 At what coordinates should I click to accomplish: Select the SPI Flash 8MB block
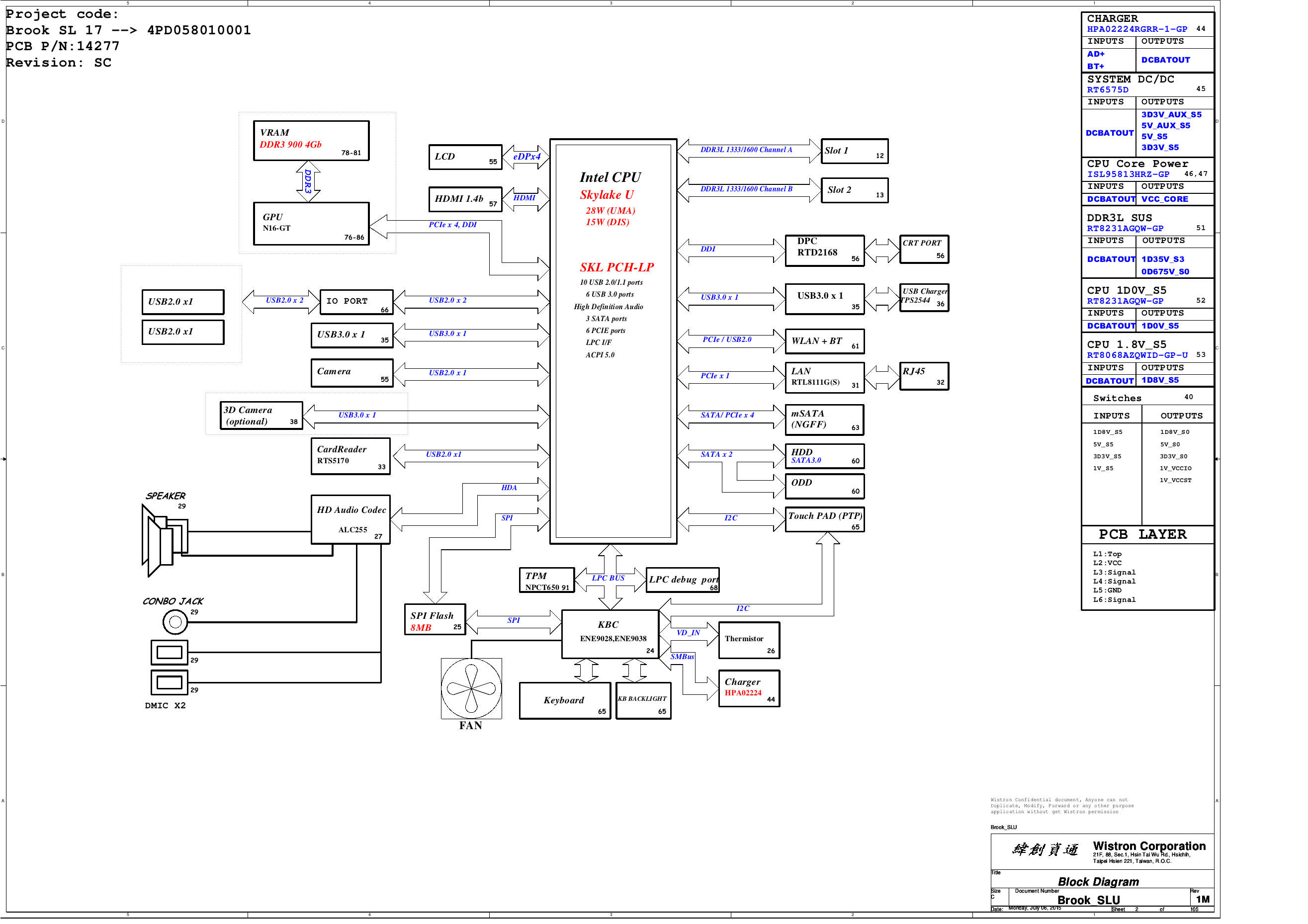point(435,619)
